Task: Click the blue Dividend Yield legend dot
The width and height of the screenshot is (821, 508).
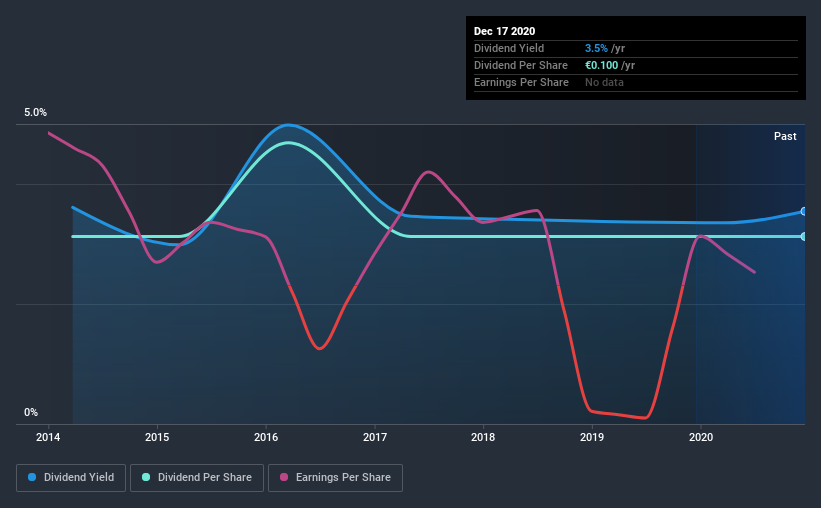Action: (x=32, y=477)
